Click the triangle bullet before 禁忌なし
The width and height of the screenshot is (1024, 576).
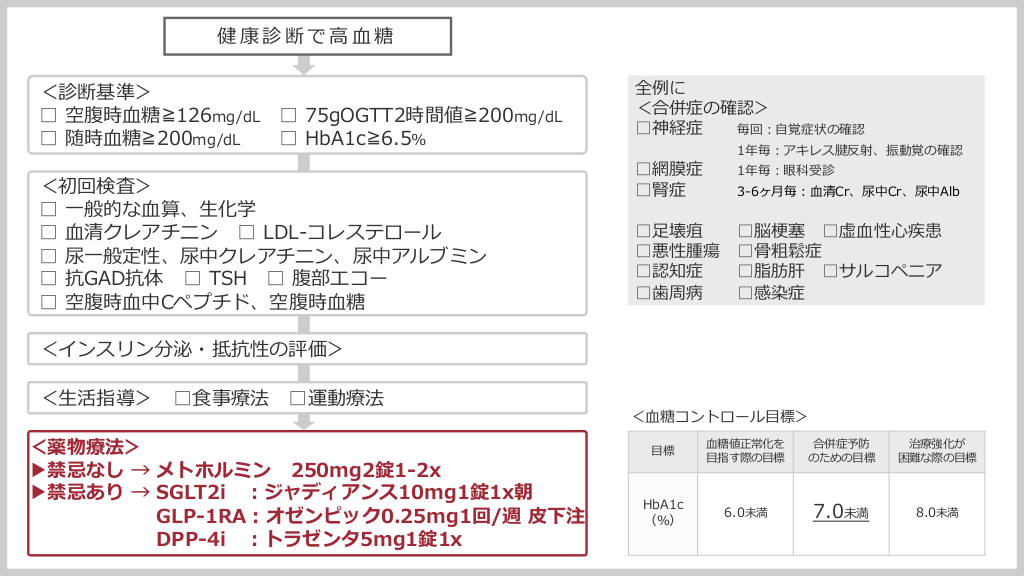(40, 470)
